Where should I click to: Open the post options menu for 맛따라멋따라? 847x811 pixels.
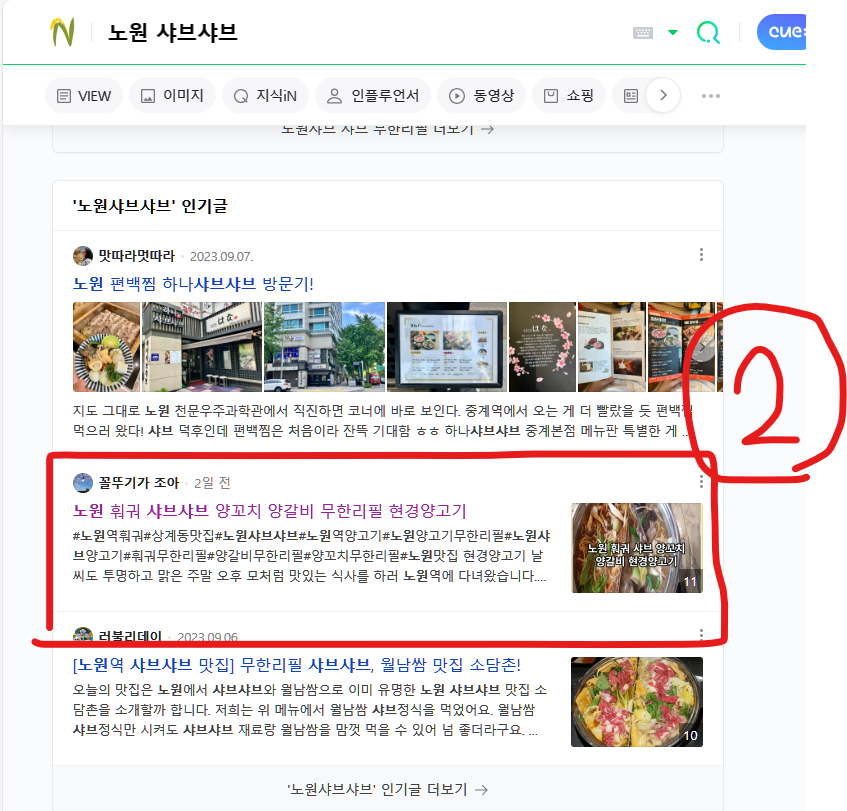(x=701, y=254)
